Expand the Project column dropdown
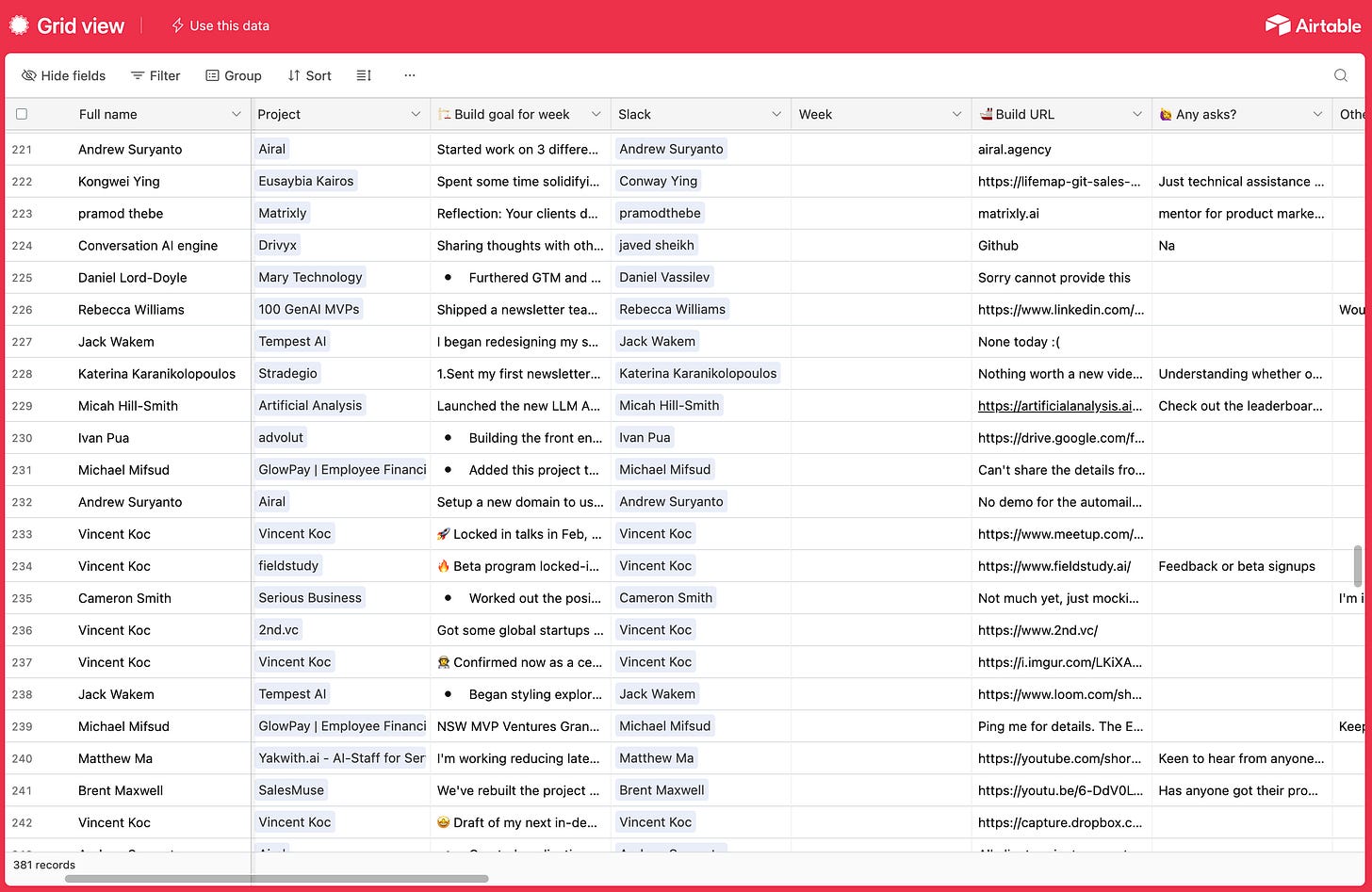 pyautogui.click(x=416, y=114)
